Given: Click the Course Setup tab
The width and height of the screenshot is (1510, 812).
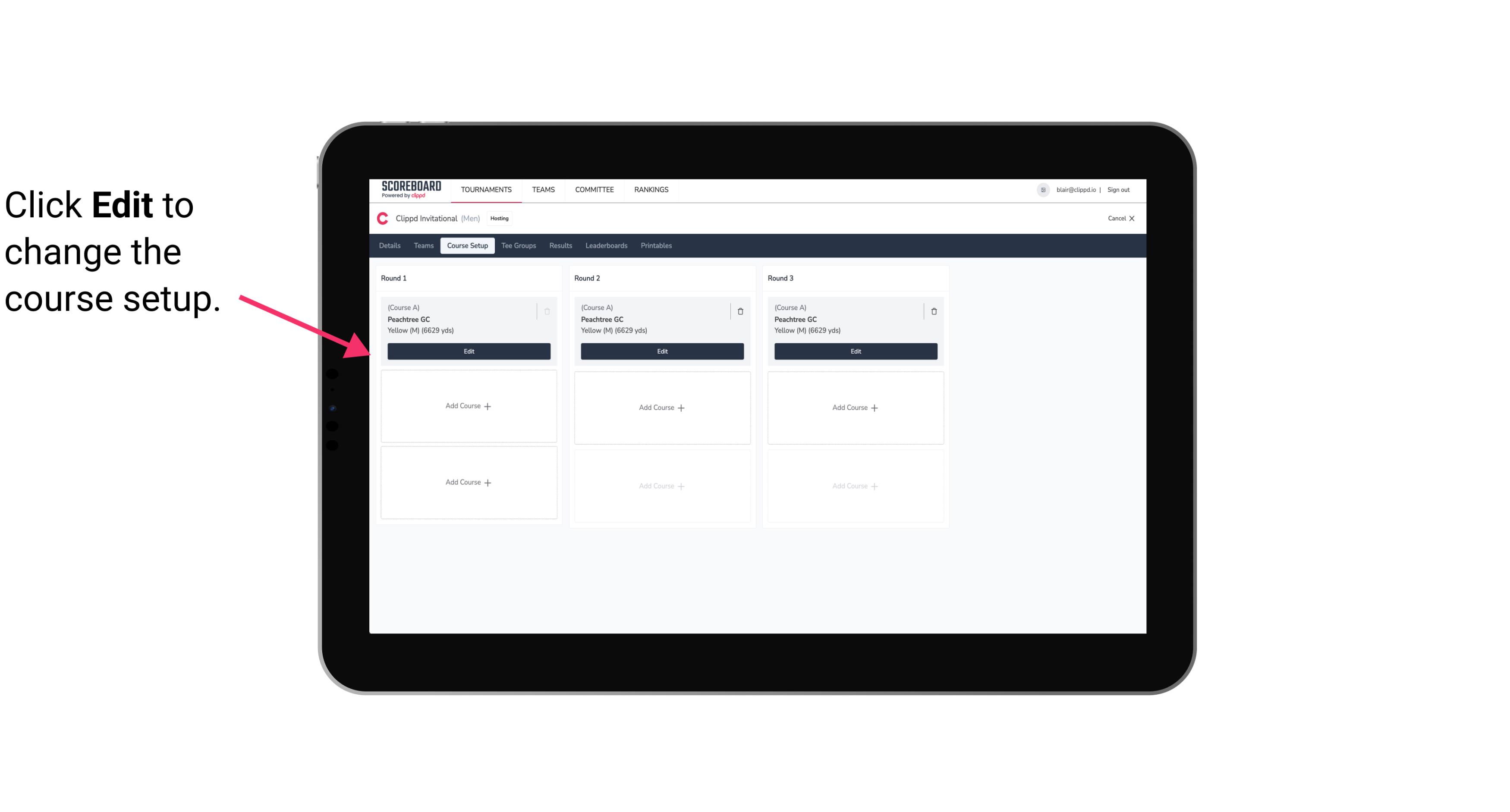Looking at the screenshot, I should [x=466, y=246].
